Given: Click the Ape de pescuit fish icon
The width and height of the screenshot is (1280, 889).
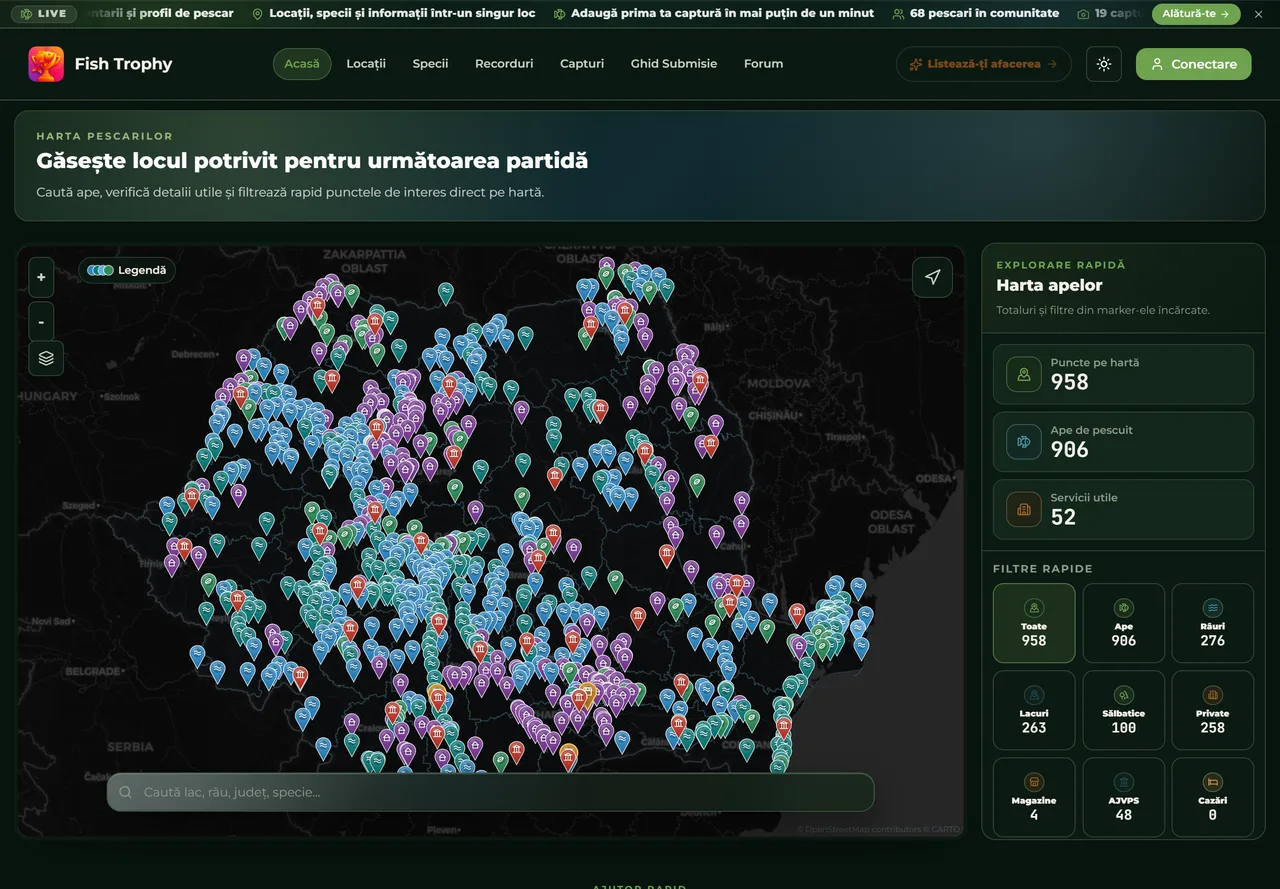Looking at the screenshot, I should [1024, 441].
